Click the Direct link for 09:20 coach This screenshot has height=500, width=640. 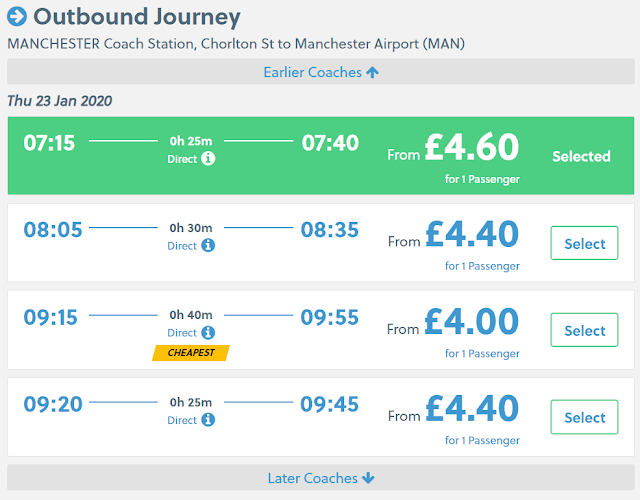pos(182,420)
